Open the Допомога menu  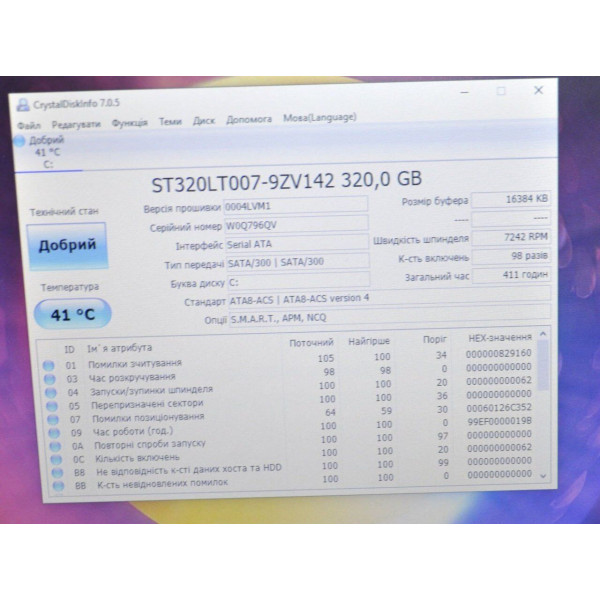click(x=249, y=120)
